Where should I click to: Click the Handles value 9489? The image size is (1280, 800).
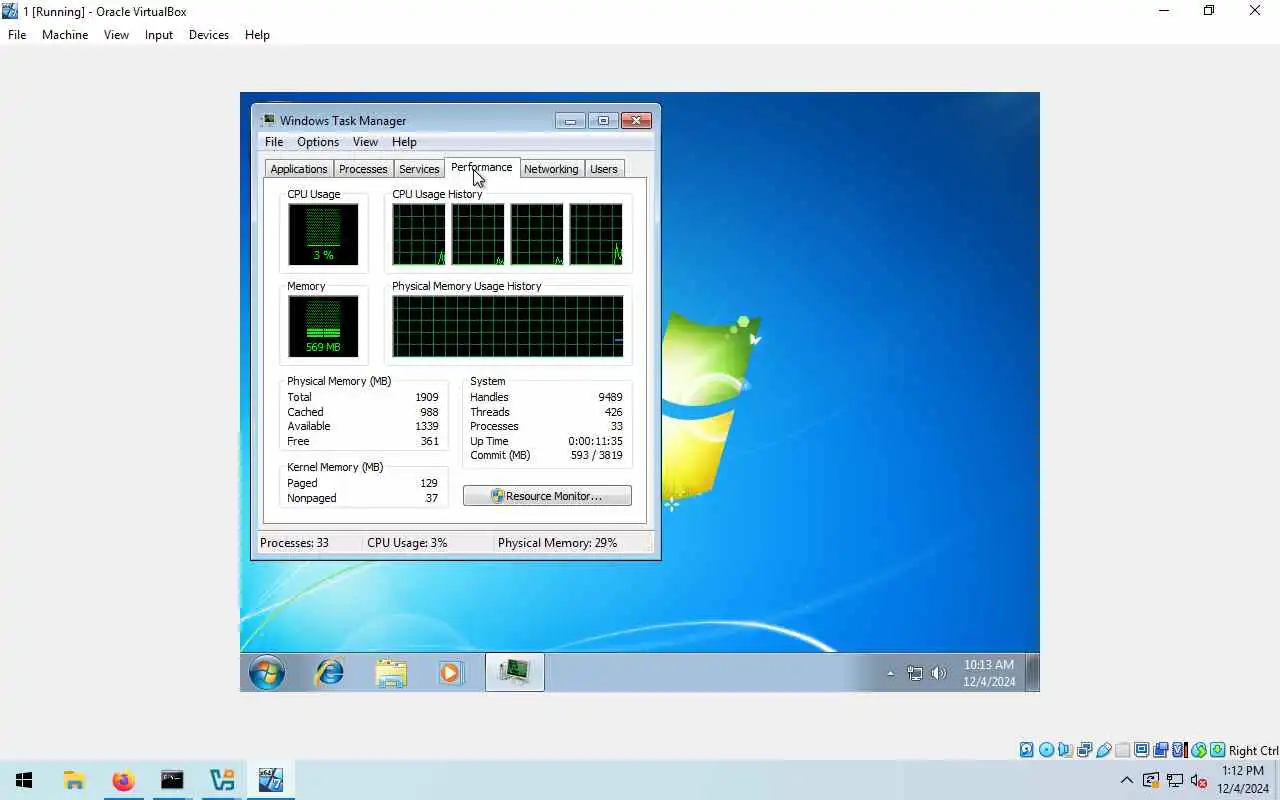coord(610,397)
